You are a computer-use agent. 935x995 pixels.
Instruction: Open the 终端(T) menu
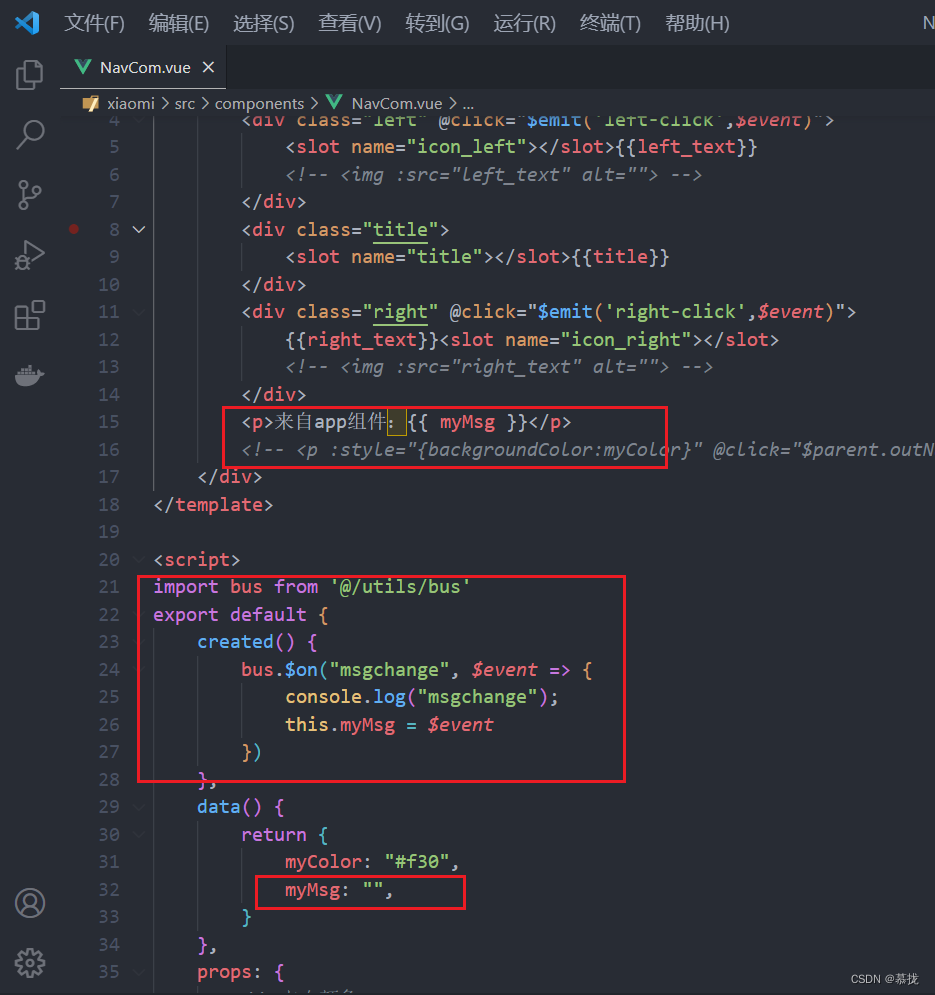(610, 23)
